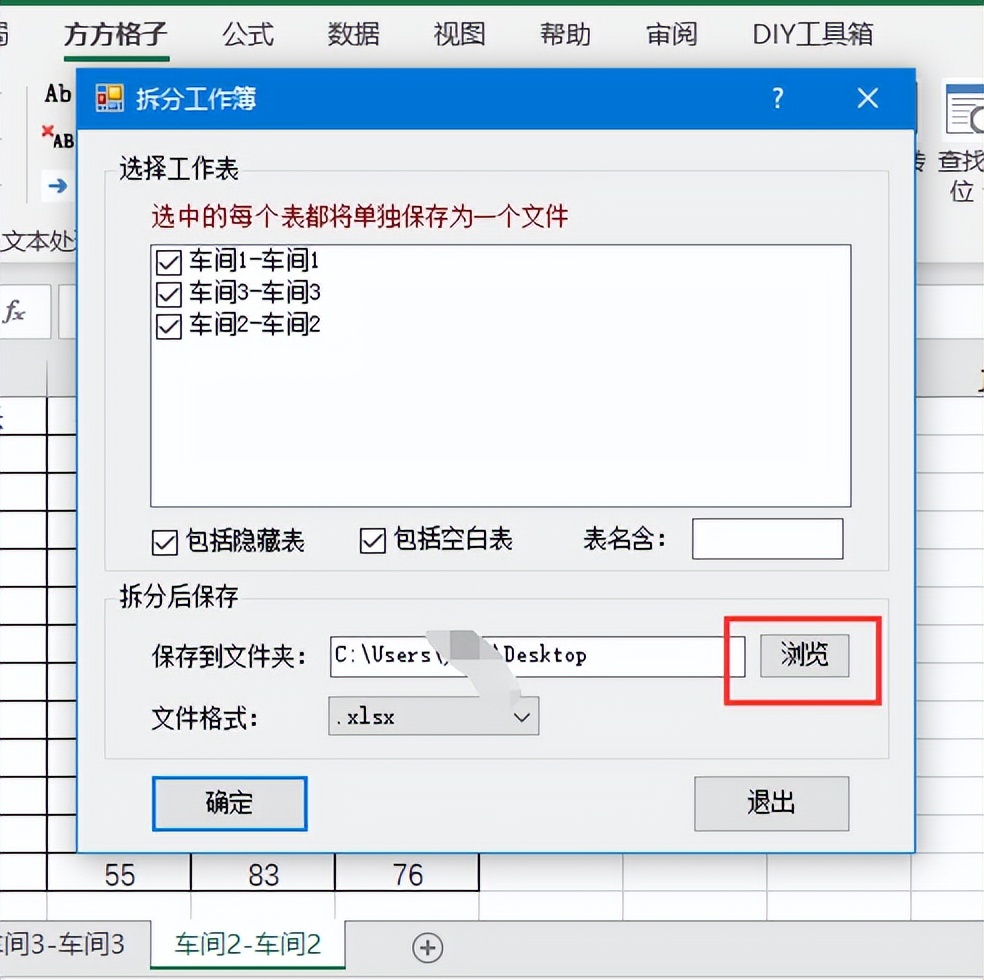Viewport: 984px width, 980px height.
Task: Open the DIY工具箱 ribbon tab
Action: tap(813, 34)
